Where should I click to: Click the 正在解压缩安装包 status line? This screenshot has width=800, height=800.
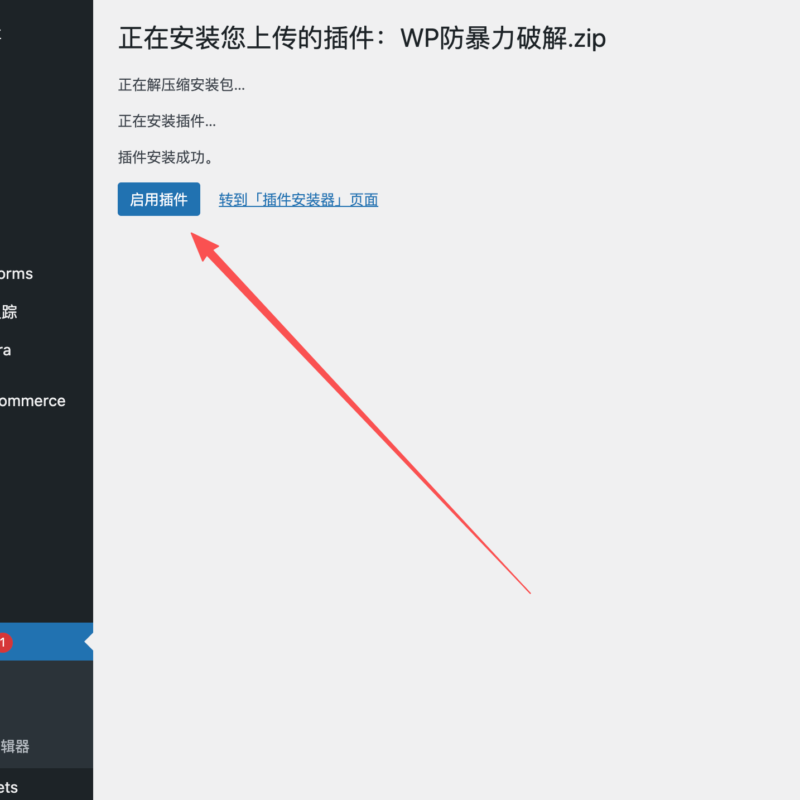(x=181, y=85)
